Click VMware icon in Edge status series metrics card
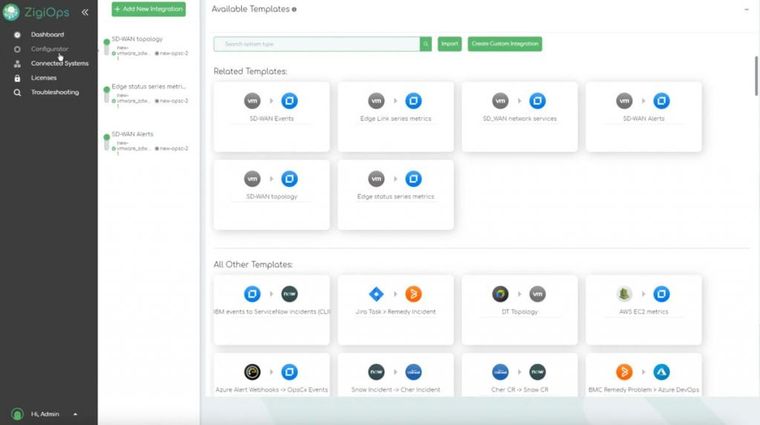 tap(377, 179)
